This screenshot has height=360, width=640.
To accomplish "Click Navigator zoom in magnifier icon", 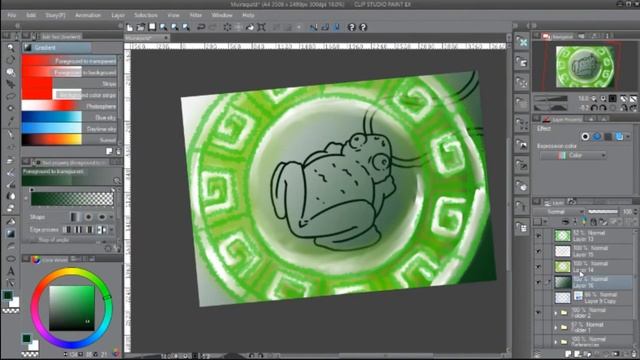I will point(603,99).
